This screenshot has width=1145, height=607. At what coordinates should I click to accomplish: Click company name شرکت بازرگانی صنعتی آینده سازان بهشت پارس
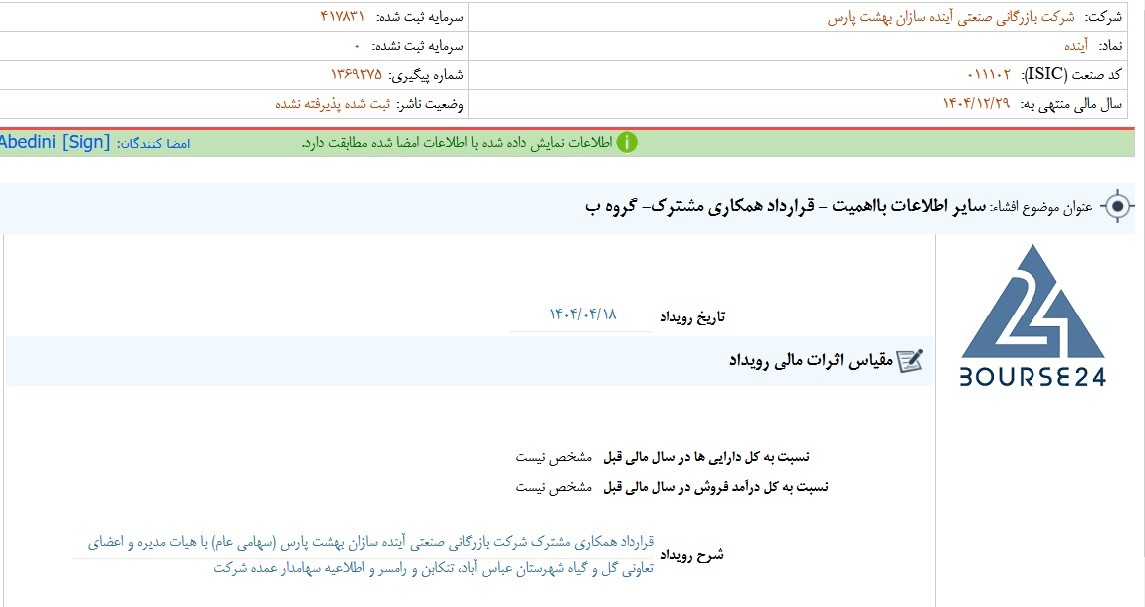pyautogui.click(x=951, y=17)
